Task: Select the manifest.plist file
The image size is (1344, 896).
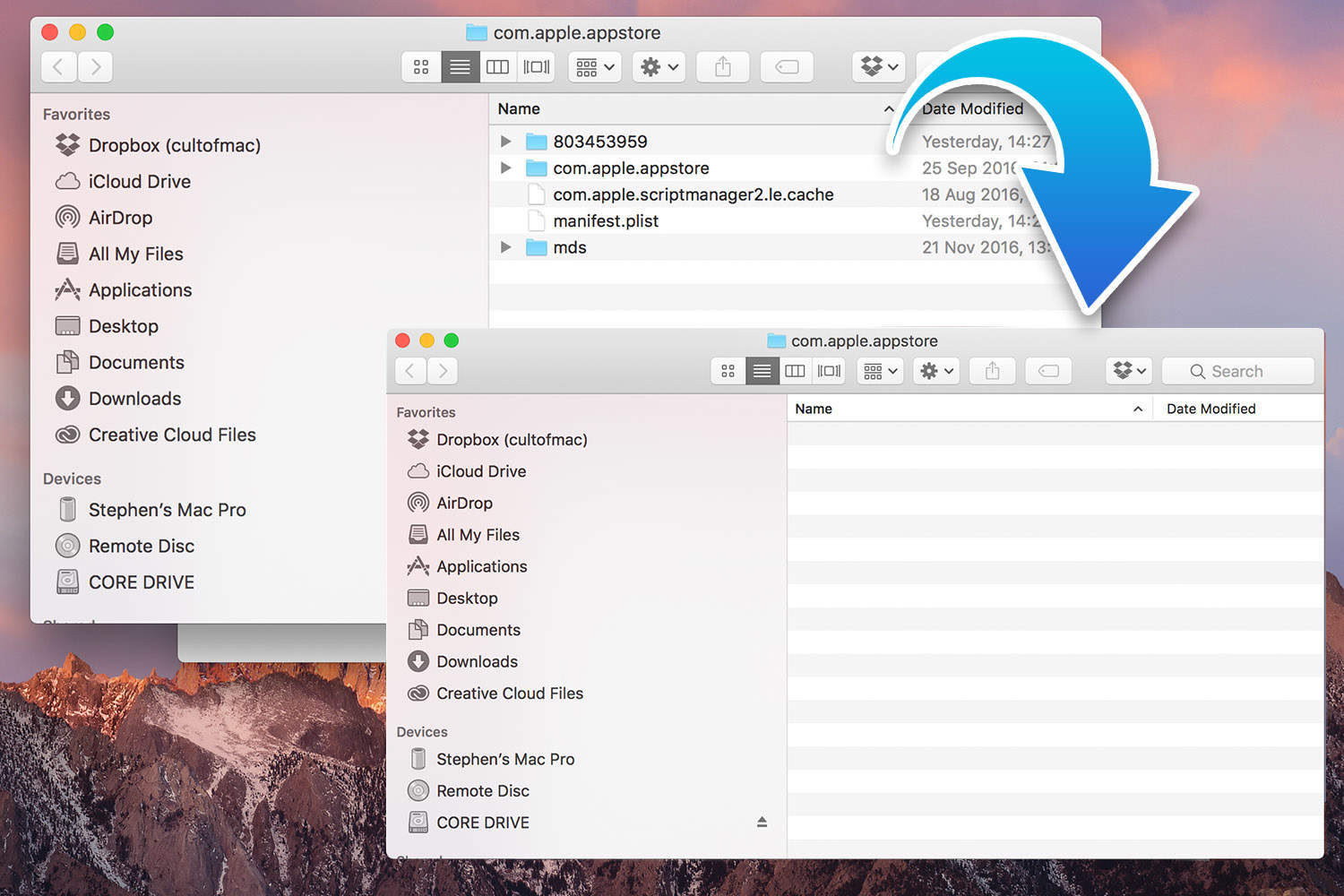Action: pyautogui.click(x=606, y=221)
